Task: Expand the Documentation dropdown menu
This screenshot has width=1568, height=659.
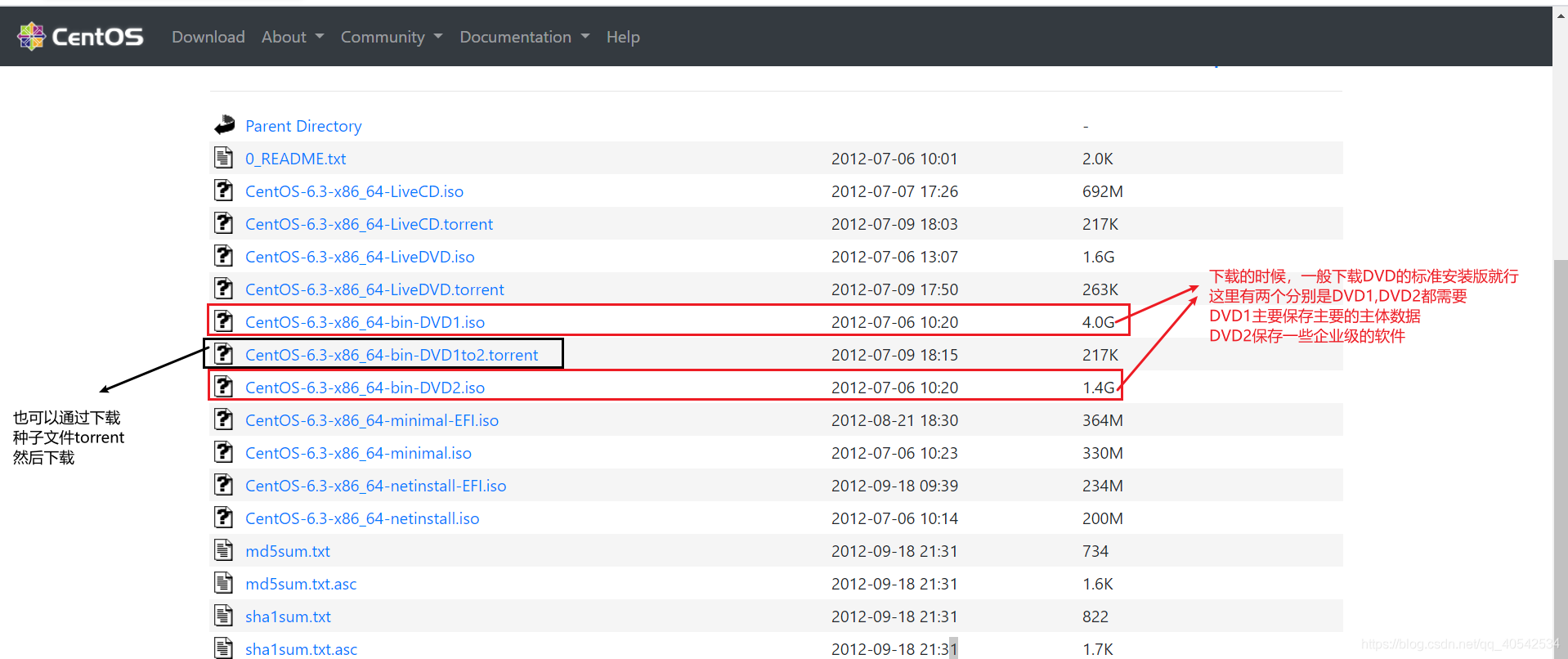Action: (525, 37)
